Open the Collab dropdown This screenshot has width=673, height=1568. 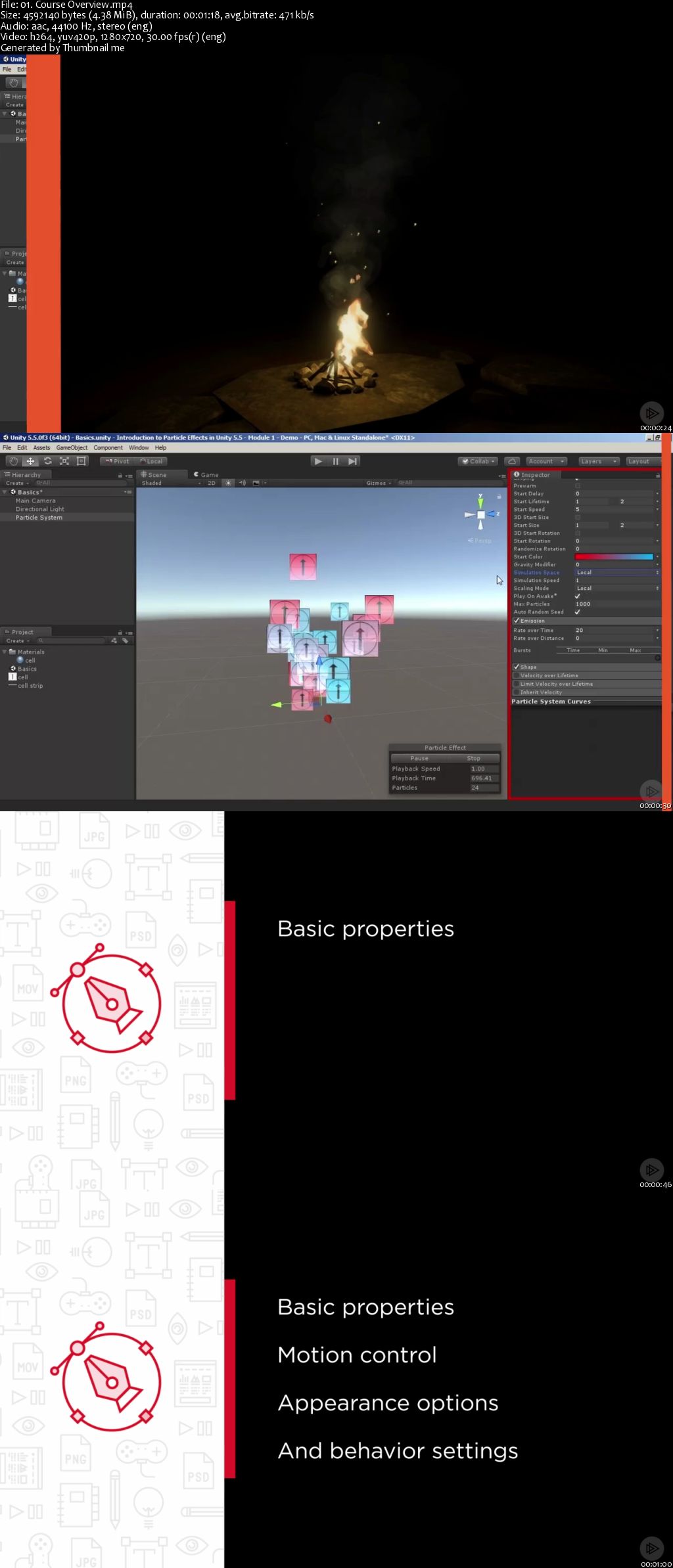478,461
